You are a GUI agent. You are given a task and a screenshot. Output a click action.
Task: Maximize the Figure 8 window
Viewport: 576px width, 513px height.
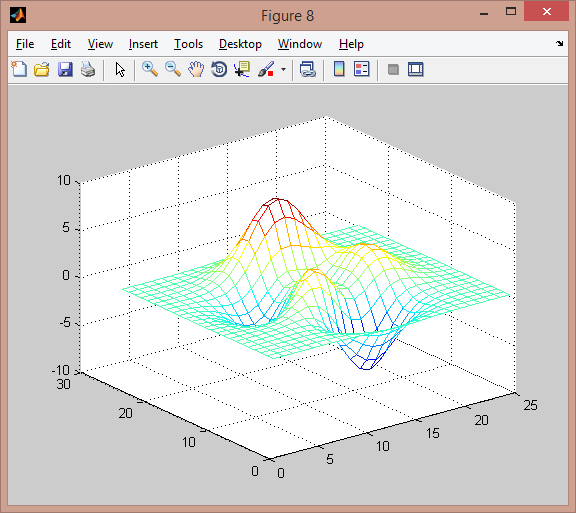[511, 11]
